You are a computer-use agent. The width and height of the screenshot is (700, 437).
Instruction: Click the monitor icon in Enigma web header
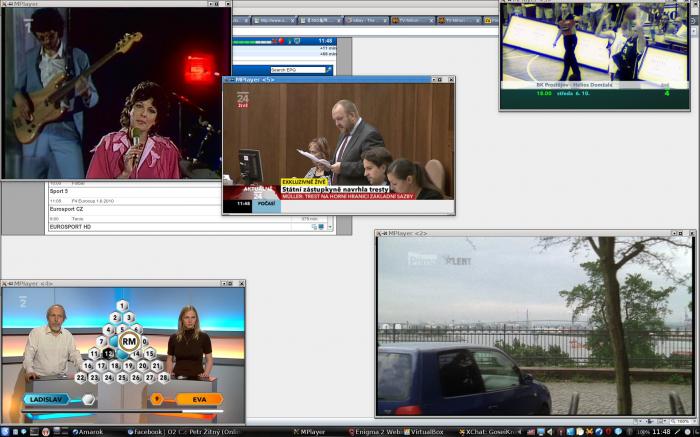tap(297, 41)
